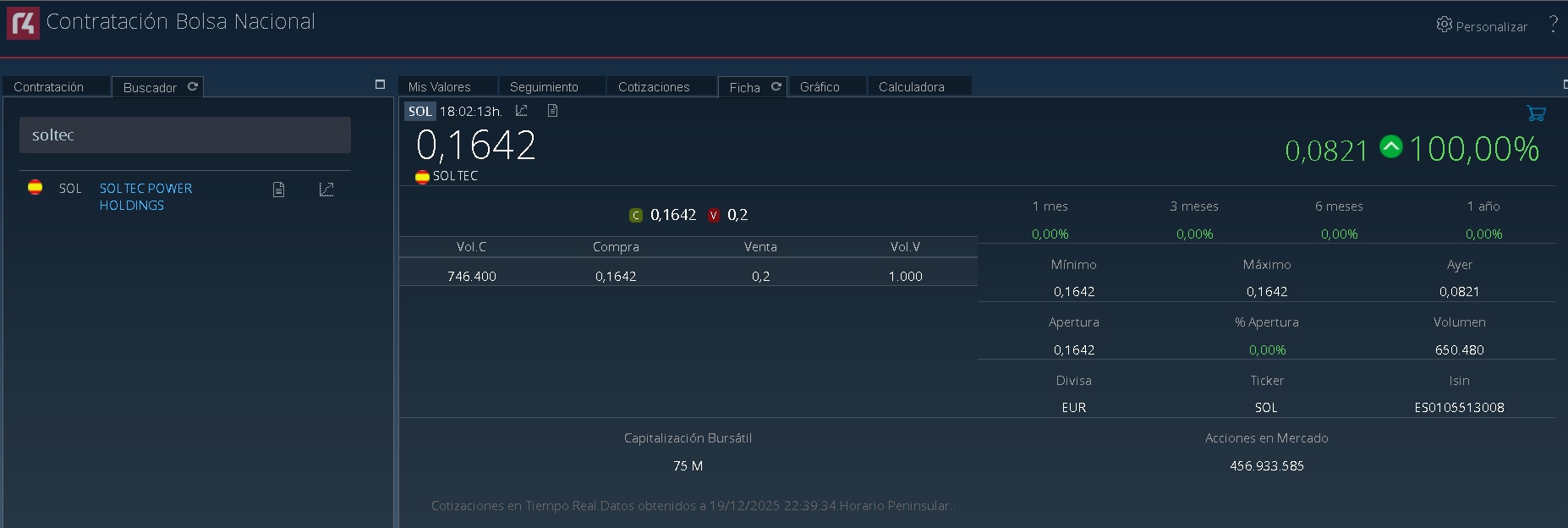Open the Mis Valores tab
Image resolution: width=1568 pixels, height=528 pixels.
coord(439,87)
